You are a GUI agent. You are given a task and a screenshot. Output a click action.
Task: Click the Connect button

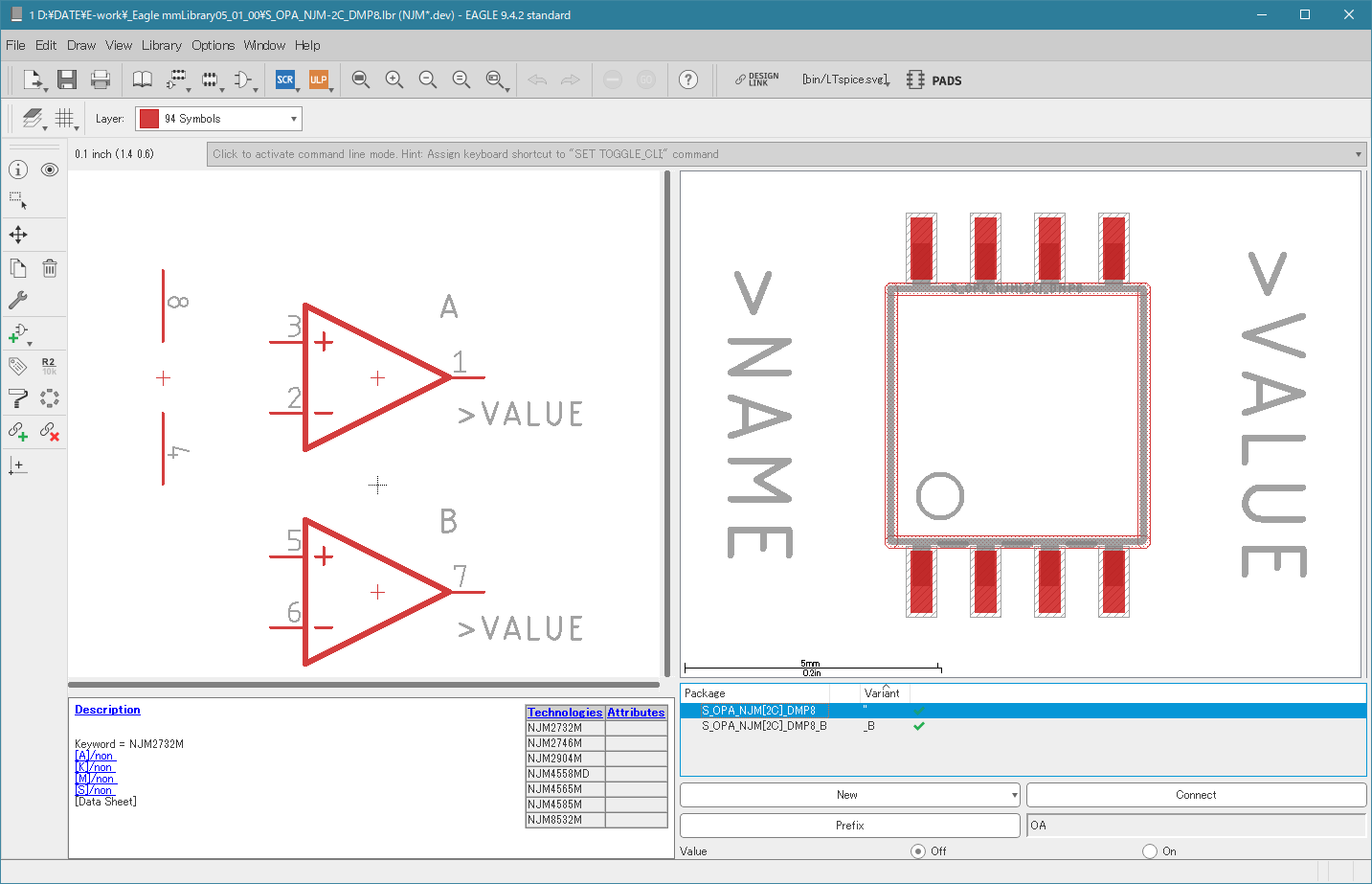click(1196, 795)
